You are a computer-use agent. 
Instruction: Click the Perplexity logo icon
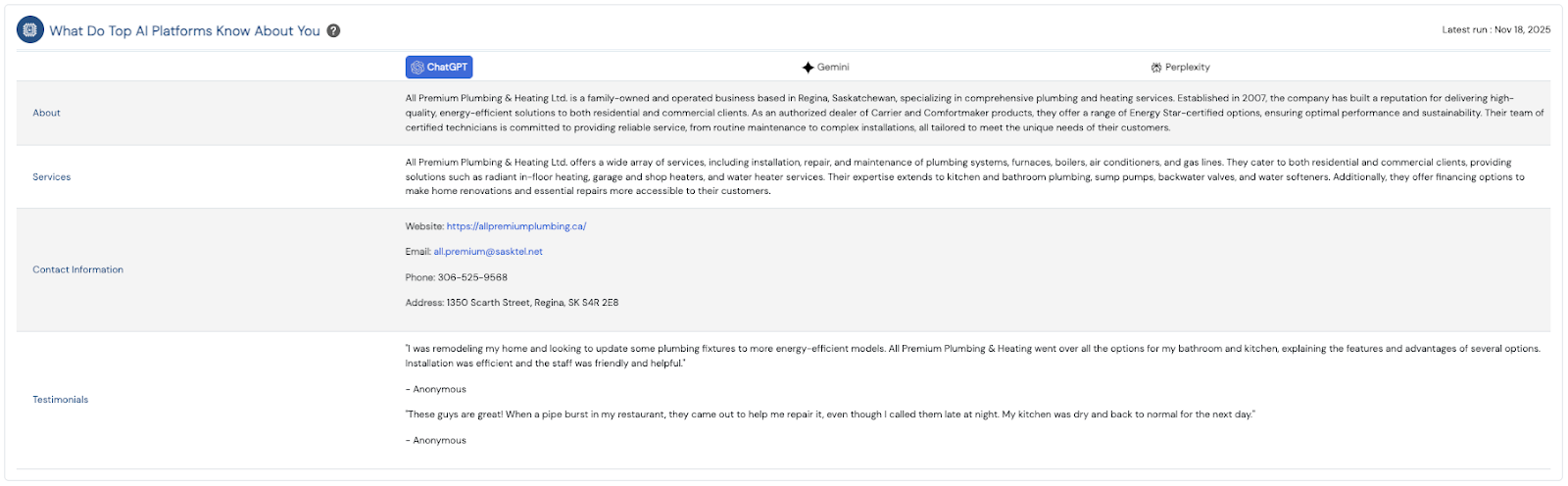[x=1156, y=68]
